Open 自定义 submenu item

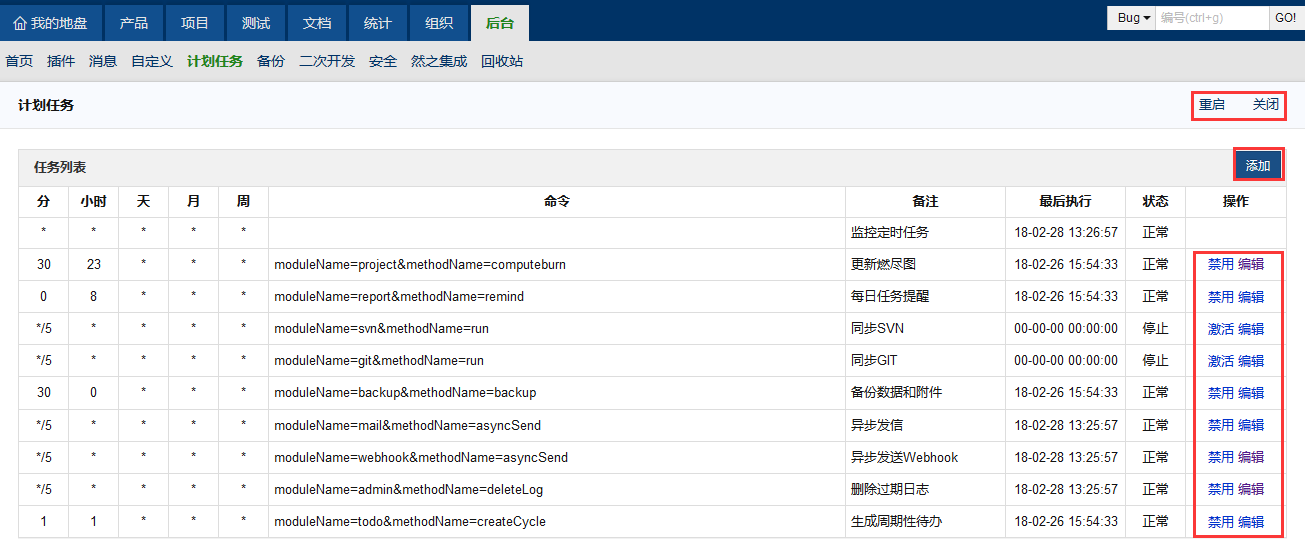point(152,61)
